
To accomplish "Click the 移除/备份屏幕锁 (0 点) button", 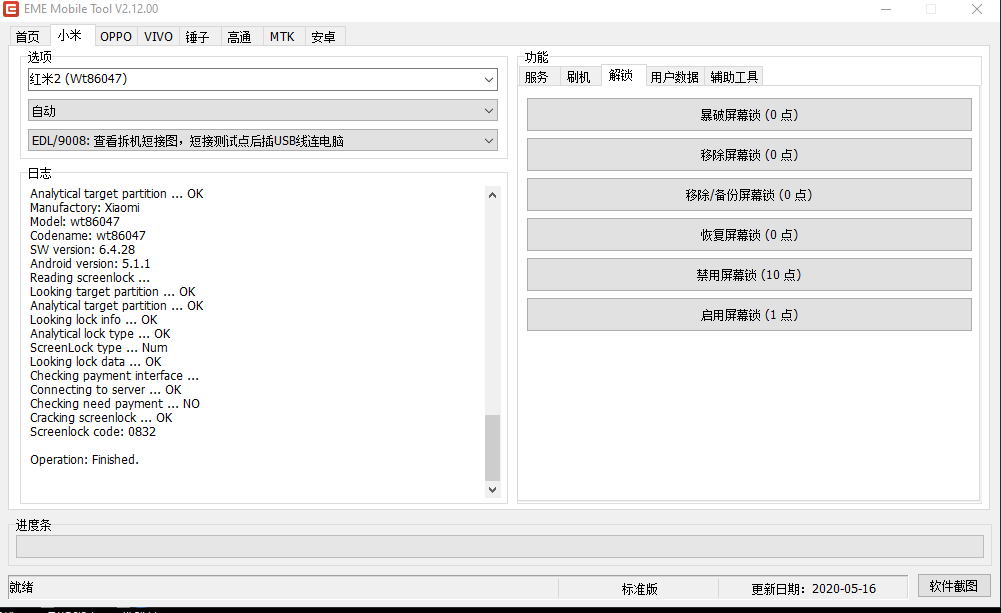I will tap(749, 195).
